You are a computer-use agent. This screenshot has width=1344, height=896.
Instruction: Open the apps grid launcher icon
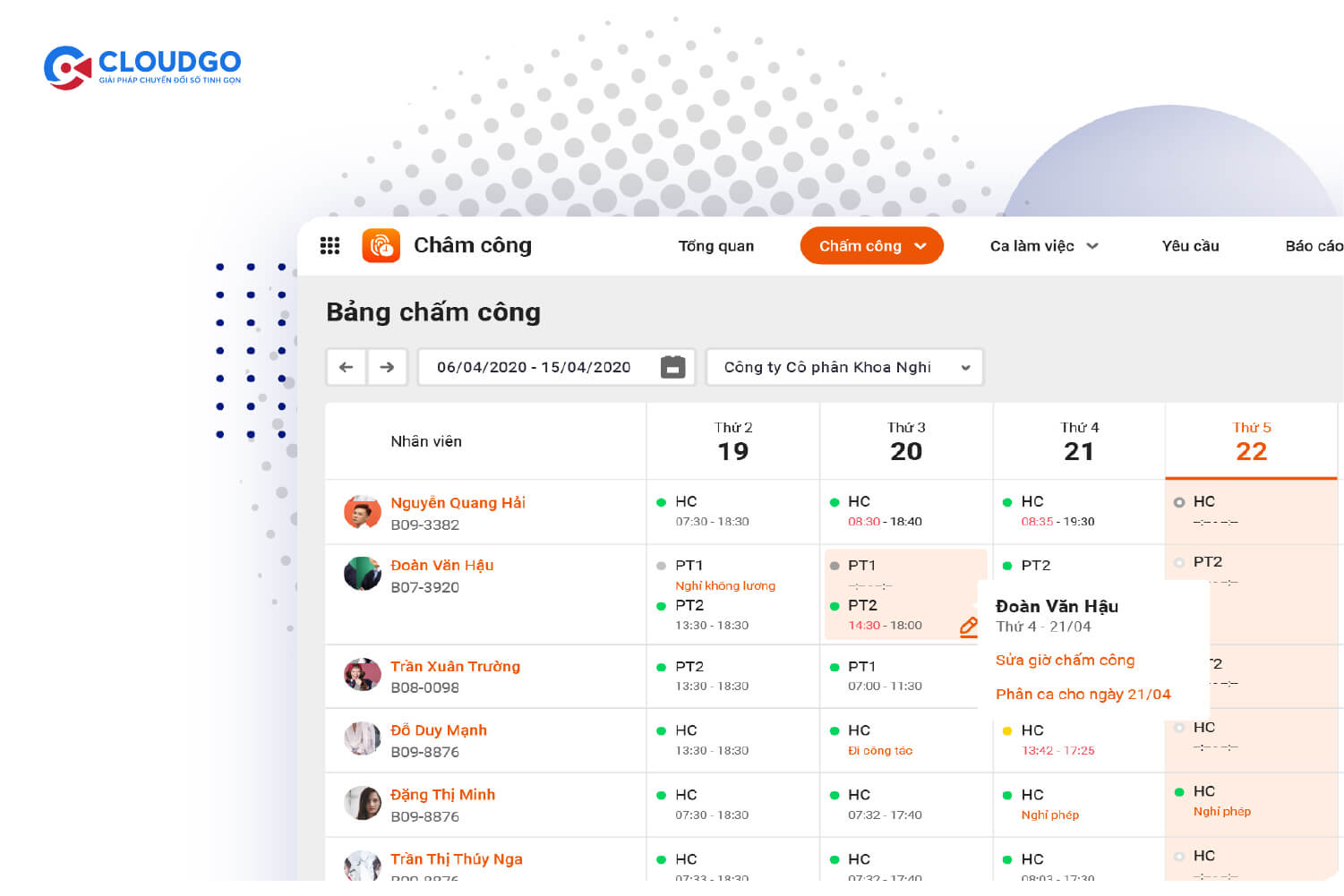[x=330, y=245]
